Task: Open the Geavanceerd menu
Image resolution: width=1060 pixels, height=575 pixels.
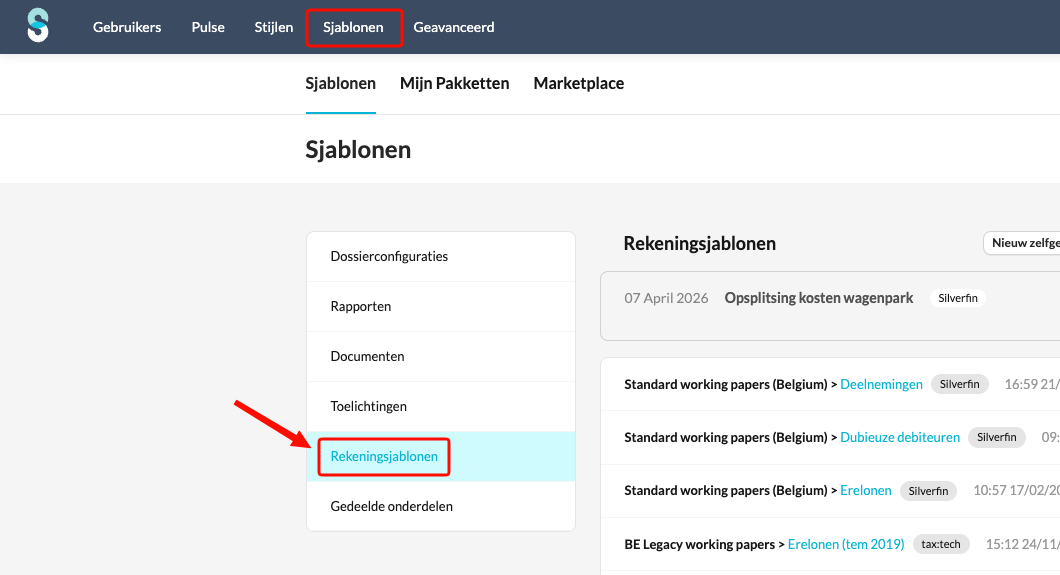Action: click(x=454, y=27)
